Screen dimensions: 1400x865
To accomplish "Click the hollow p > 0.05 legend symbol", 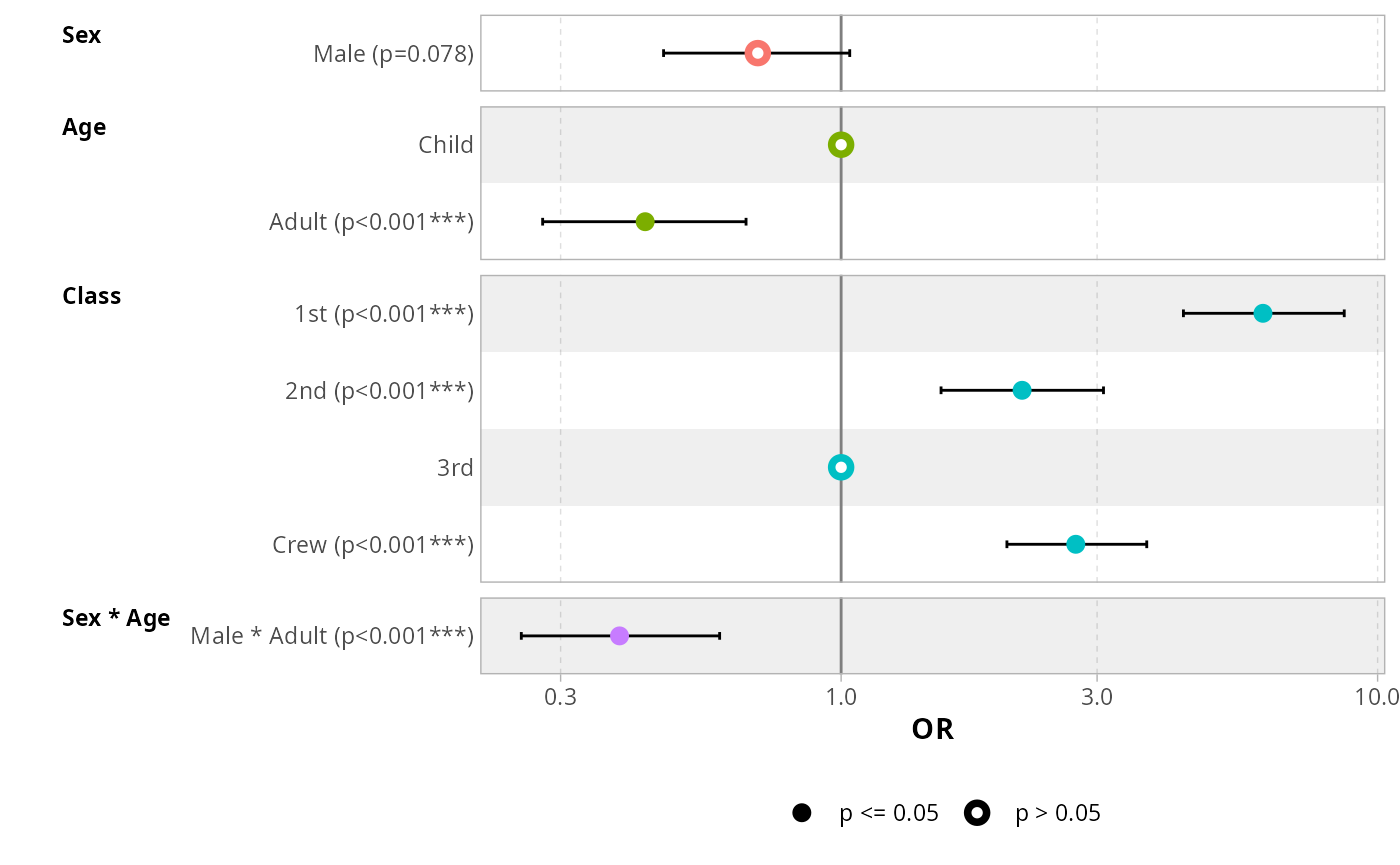I will pyautogui.click(x=977, y=813).
